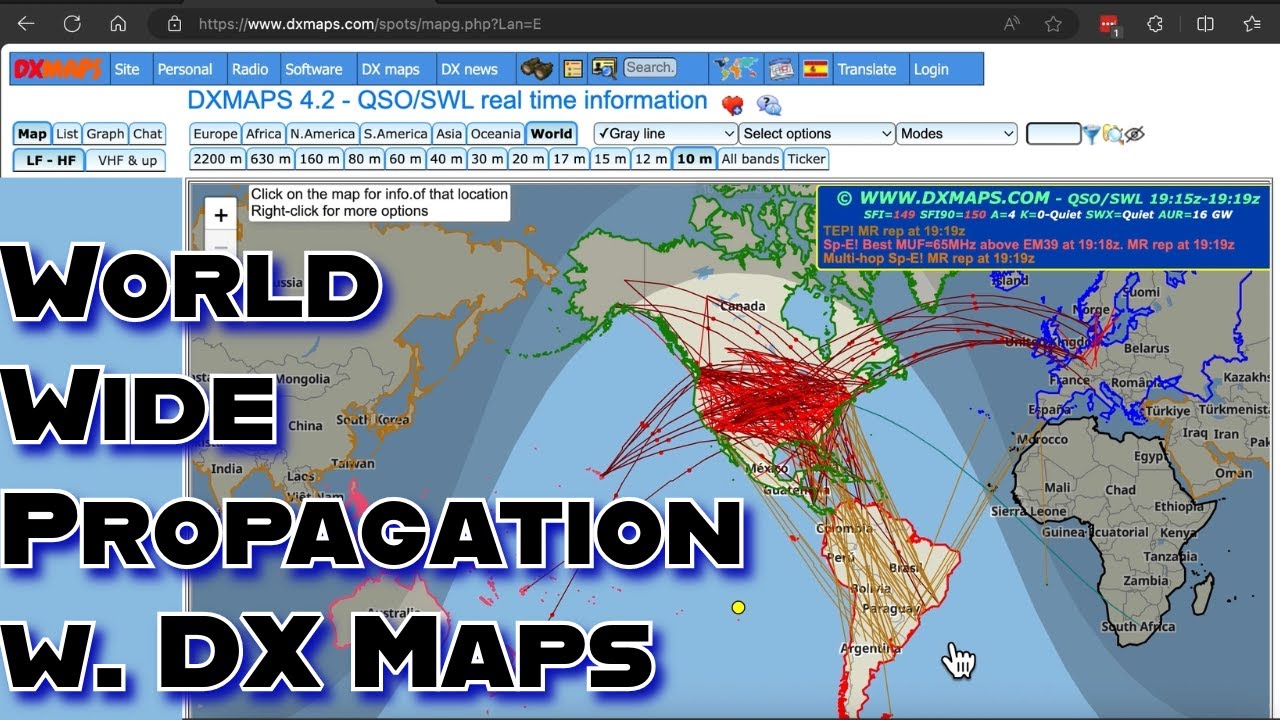The height and width of the screenshot is (720, 1280).
Task: Click the DXMAPS logo
Action: click(x=57, y=69)
